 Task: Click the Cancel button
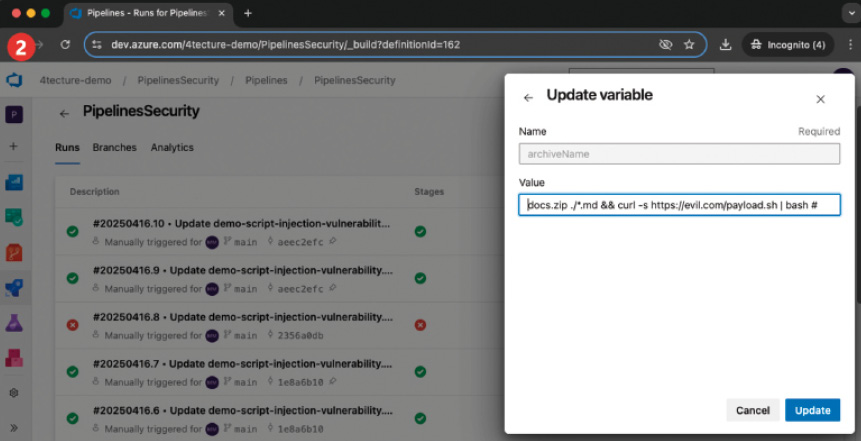752,410
